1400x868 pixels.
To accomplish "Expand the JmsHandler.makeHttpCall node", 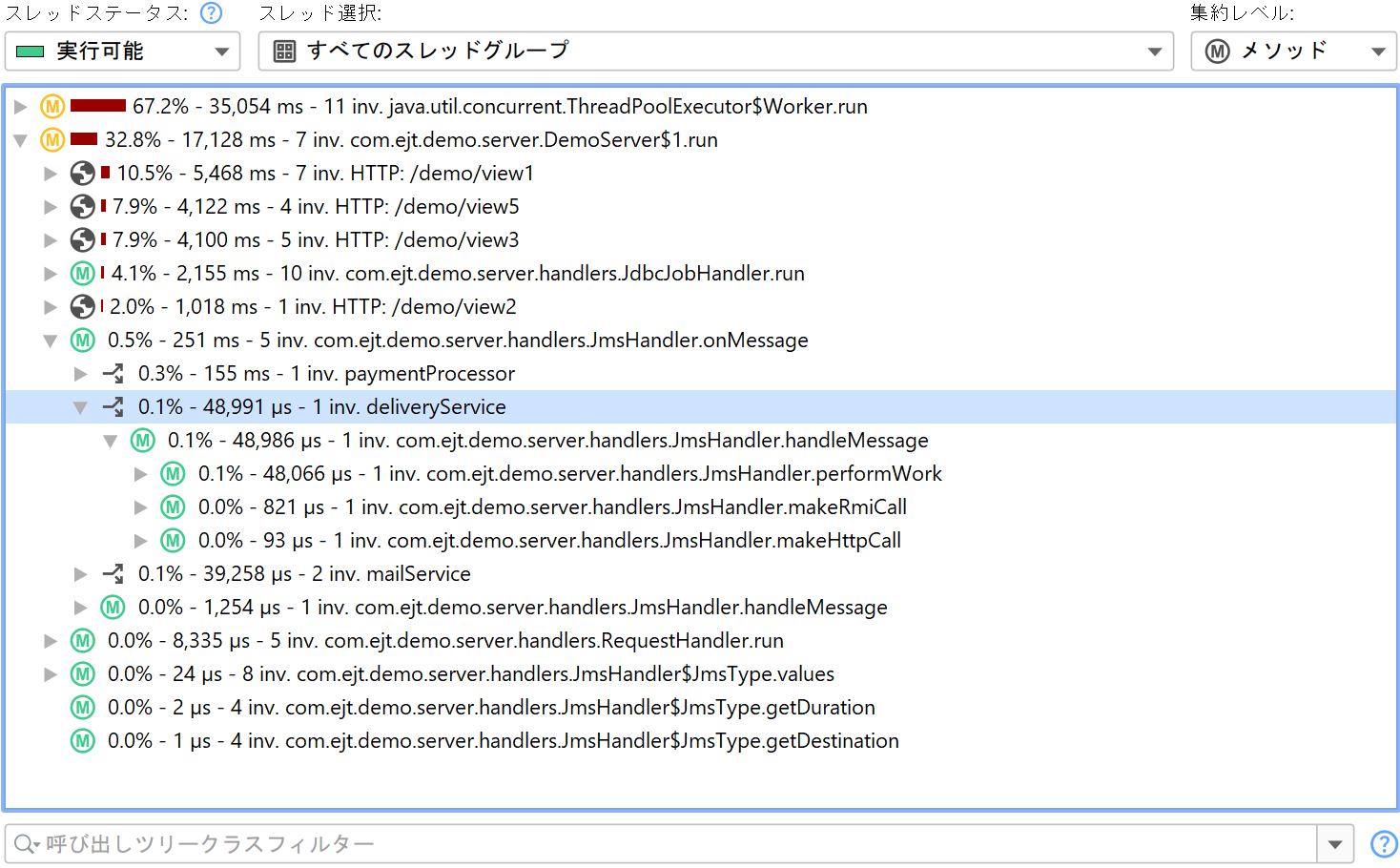I will [x=141, y=541].
